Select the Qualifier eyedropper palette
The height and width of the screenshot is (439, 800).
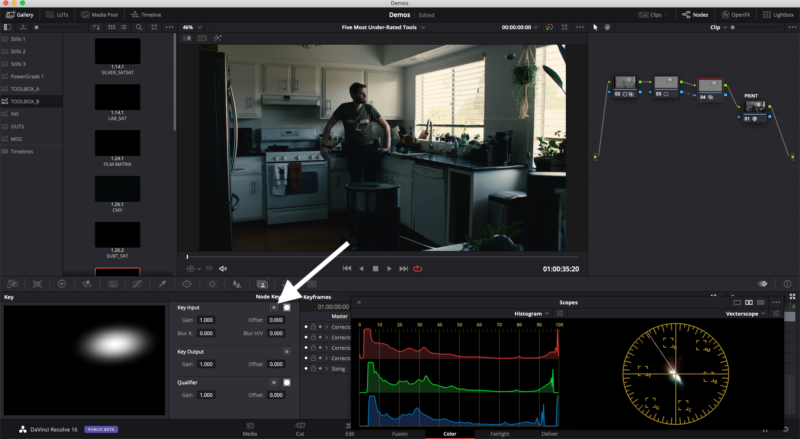pyautogui.click(x=162, y=284)
